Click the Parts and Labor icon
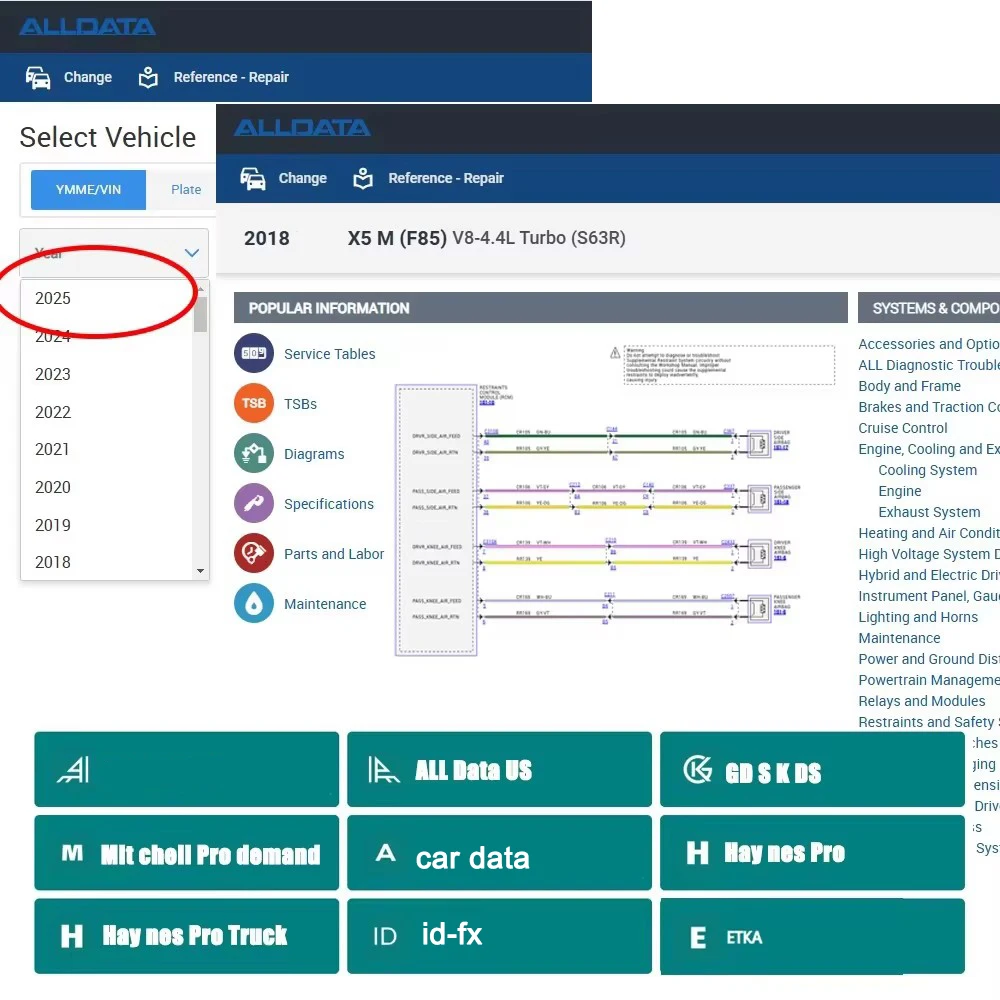This screenshot has height=1000, width=1000. [x=254, y=553]
